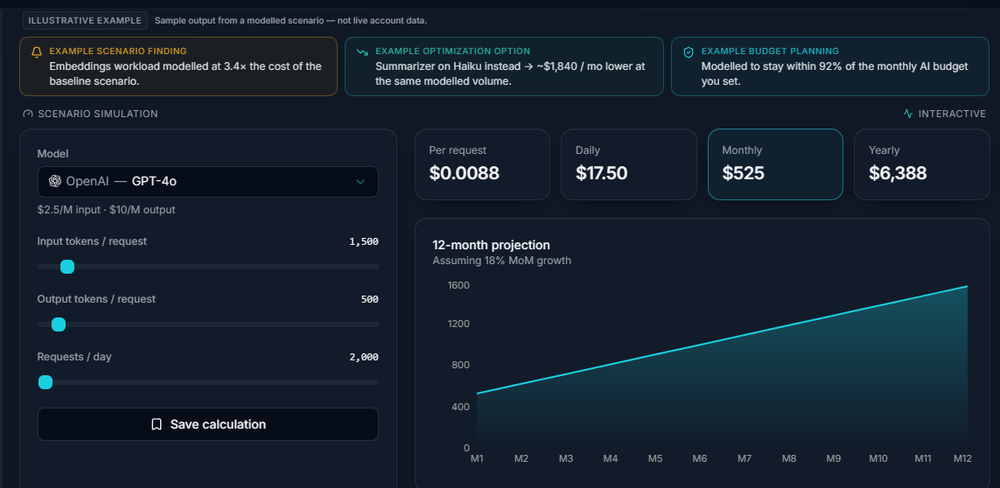Click the Assuming 18% MoM growth subtitle
Viewport: 1000px width, 488px height.
coord(502,260)
